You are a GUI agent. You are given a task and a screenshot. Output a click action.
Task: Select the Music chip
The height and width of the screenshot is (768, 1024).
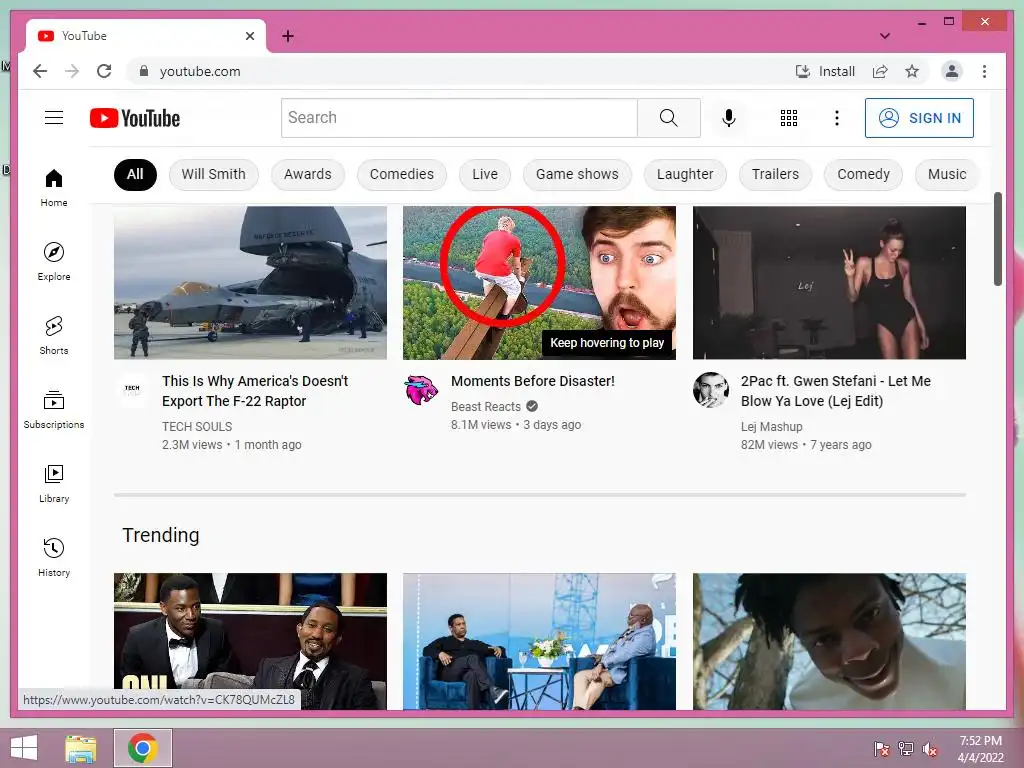click(947, 174)
